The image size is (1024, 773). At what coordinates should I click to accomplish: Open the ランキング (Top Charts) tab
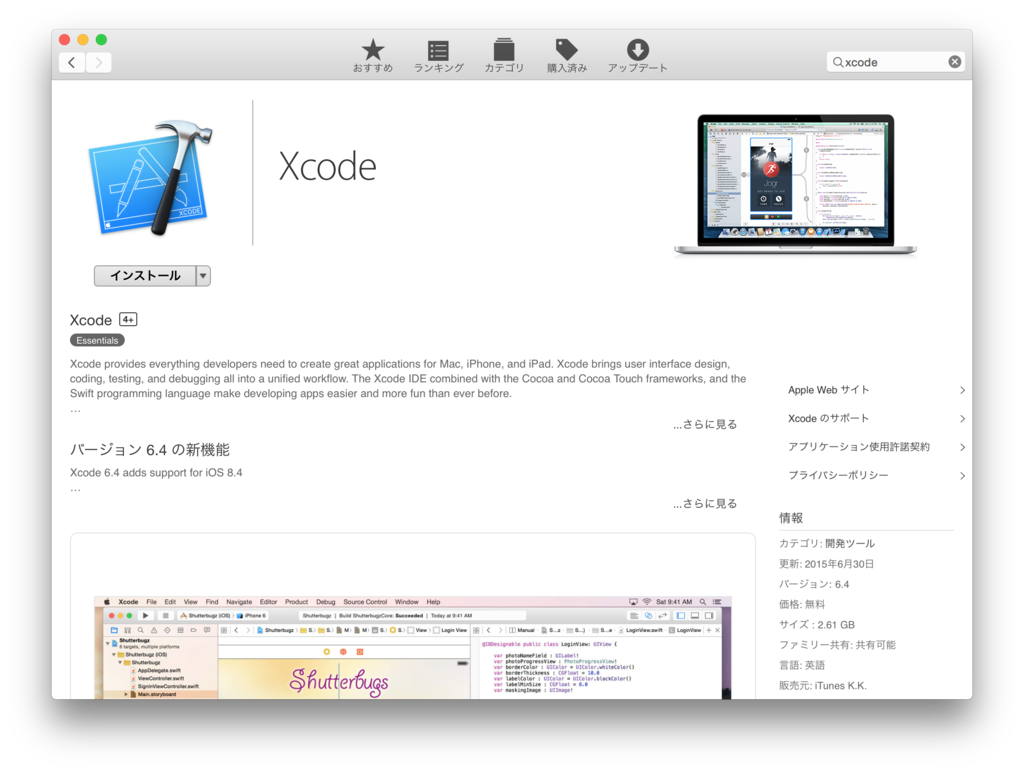coord(438,56)
